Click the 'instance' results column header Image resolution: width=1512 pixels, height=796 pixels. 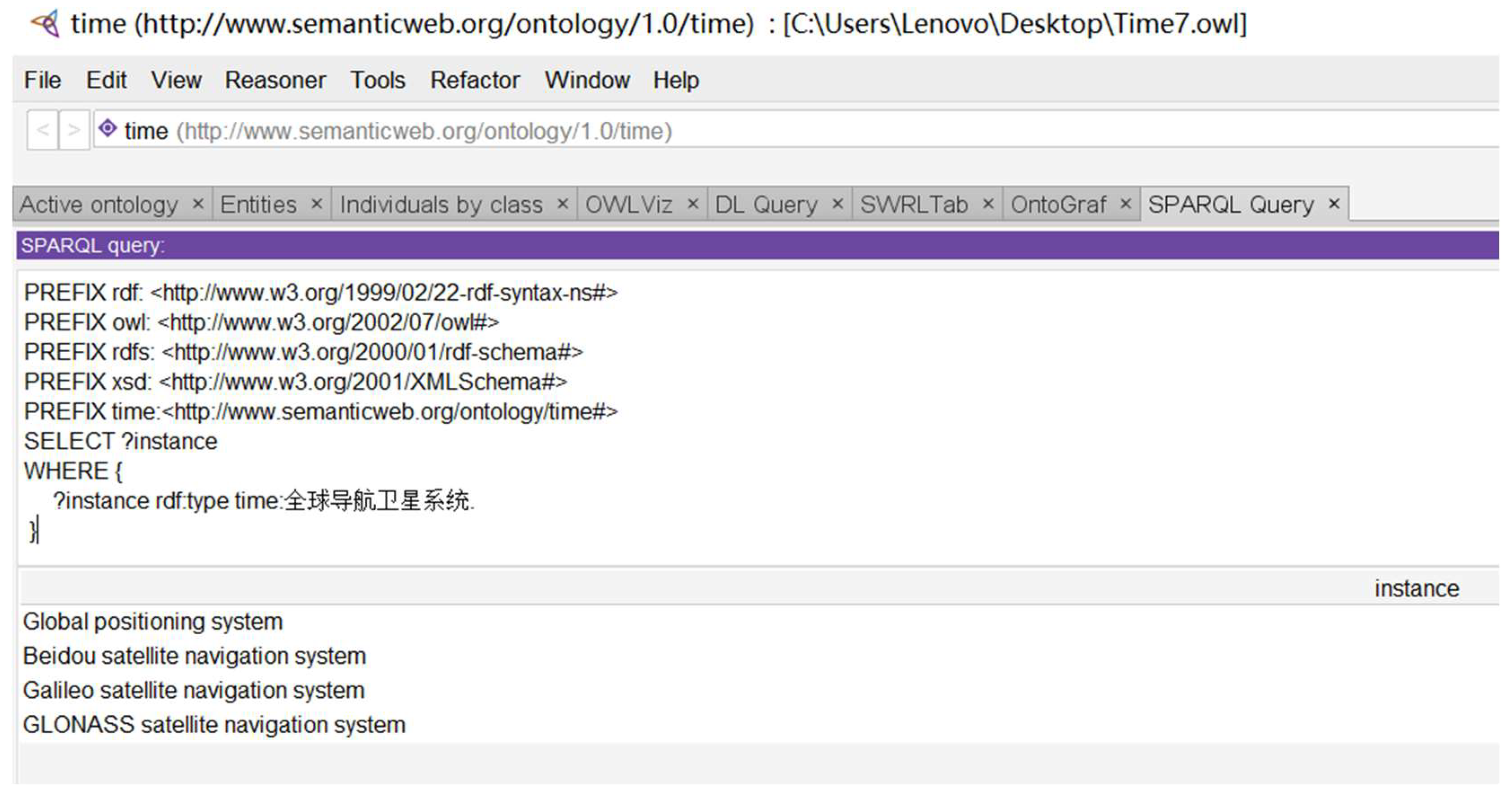click(1416, 588)
